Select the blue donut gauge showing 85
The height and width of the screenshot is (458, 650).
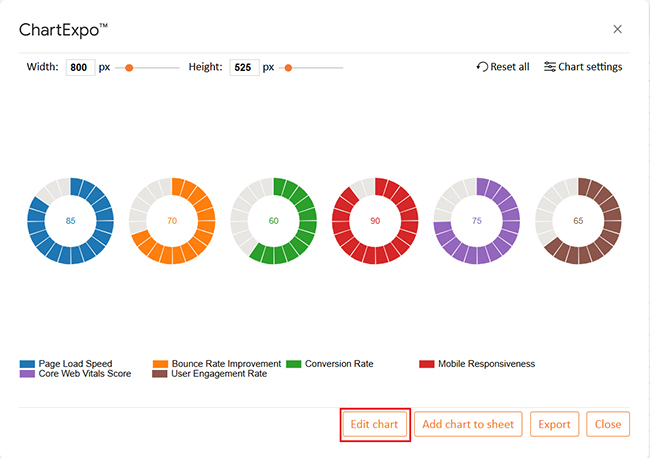click(x=70, y=221)
